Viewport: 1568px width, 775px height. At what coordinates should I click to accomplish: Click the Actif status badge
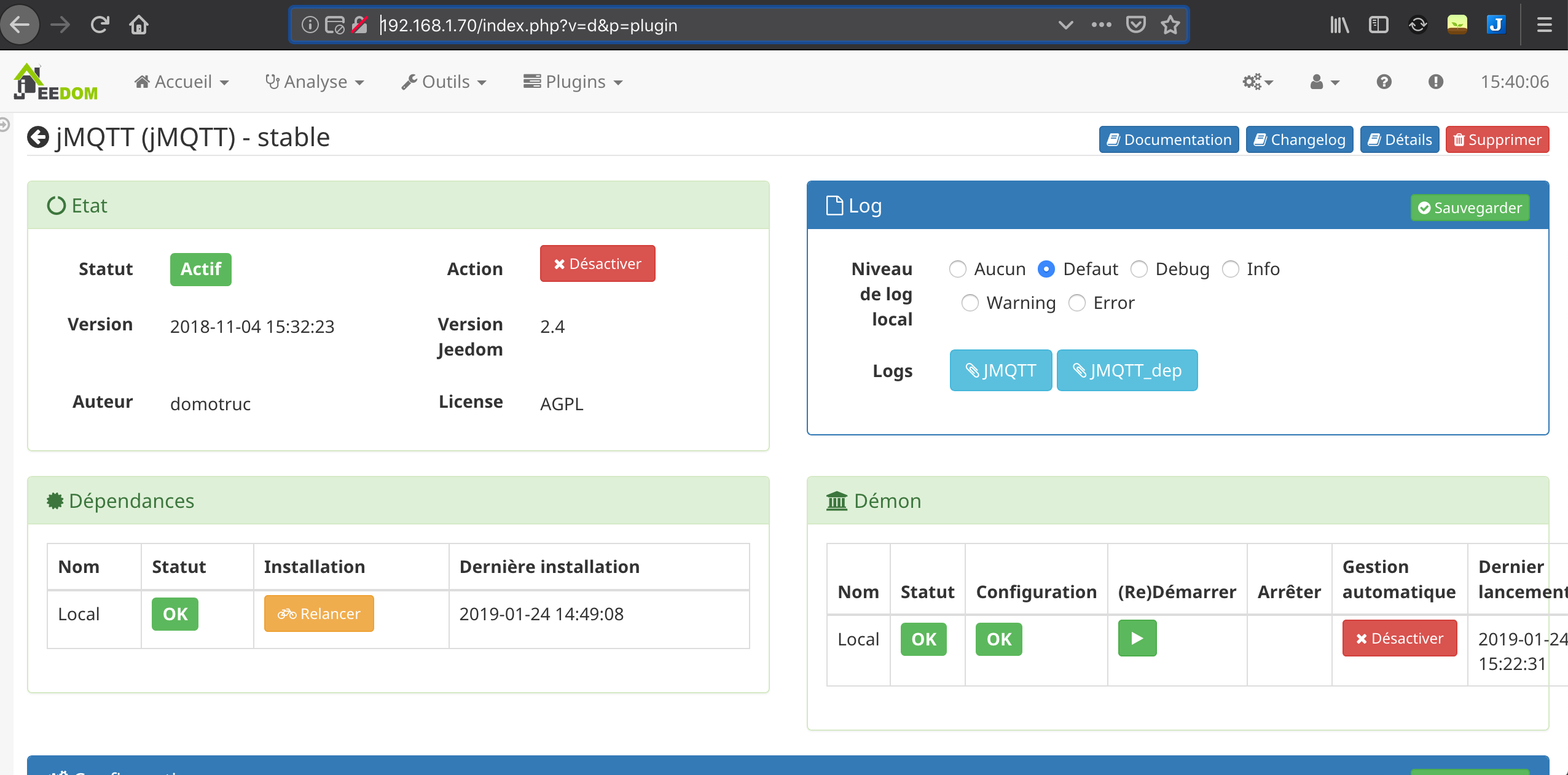coord(201,269)
